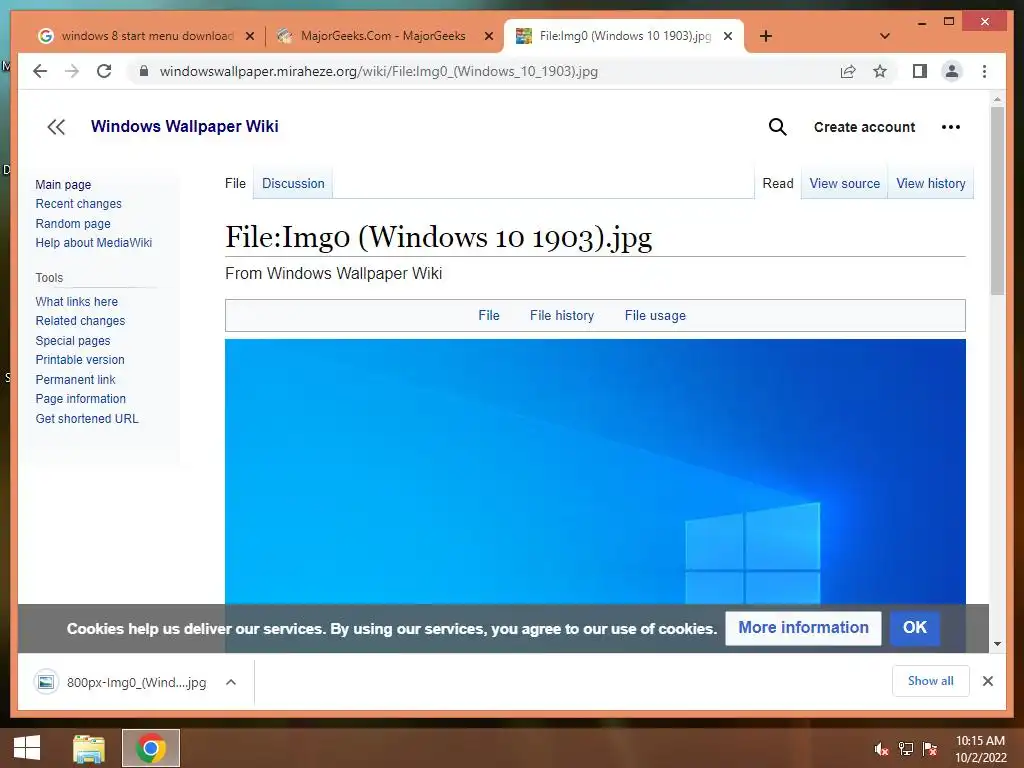Open File Explorer from taskbar
Viewport: 1024px width, 768px height.
coord(89,748)
